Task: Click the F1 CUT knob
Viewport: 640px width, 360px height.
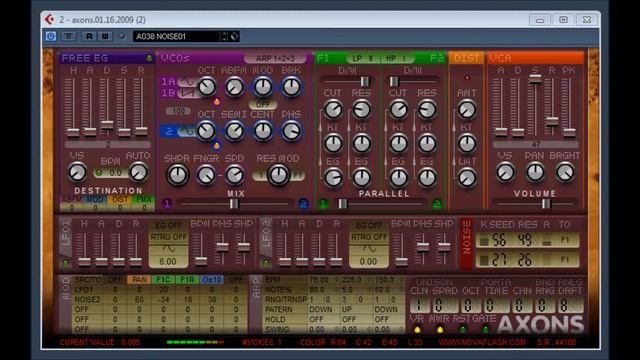Action: [x=333, y=109]
